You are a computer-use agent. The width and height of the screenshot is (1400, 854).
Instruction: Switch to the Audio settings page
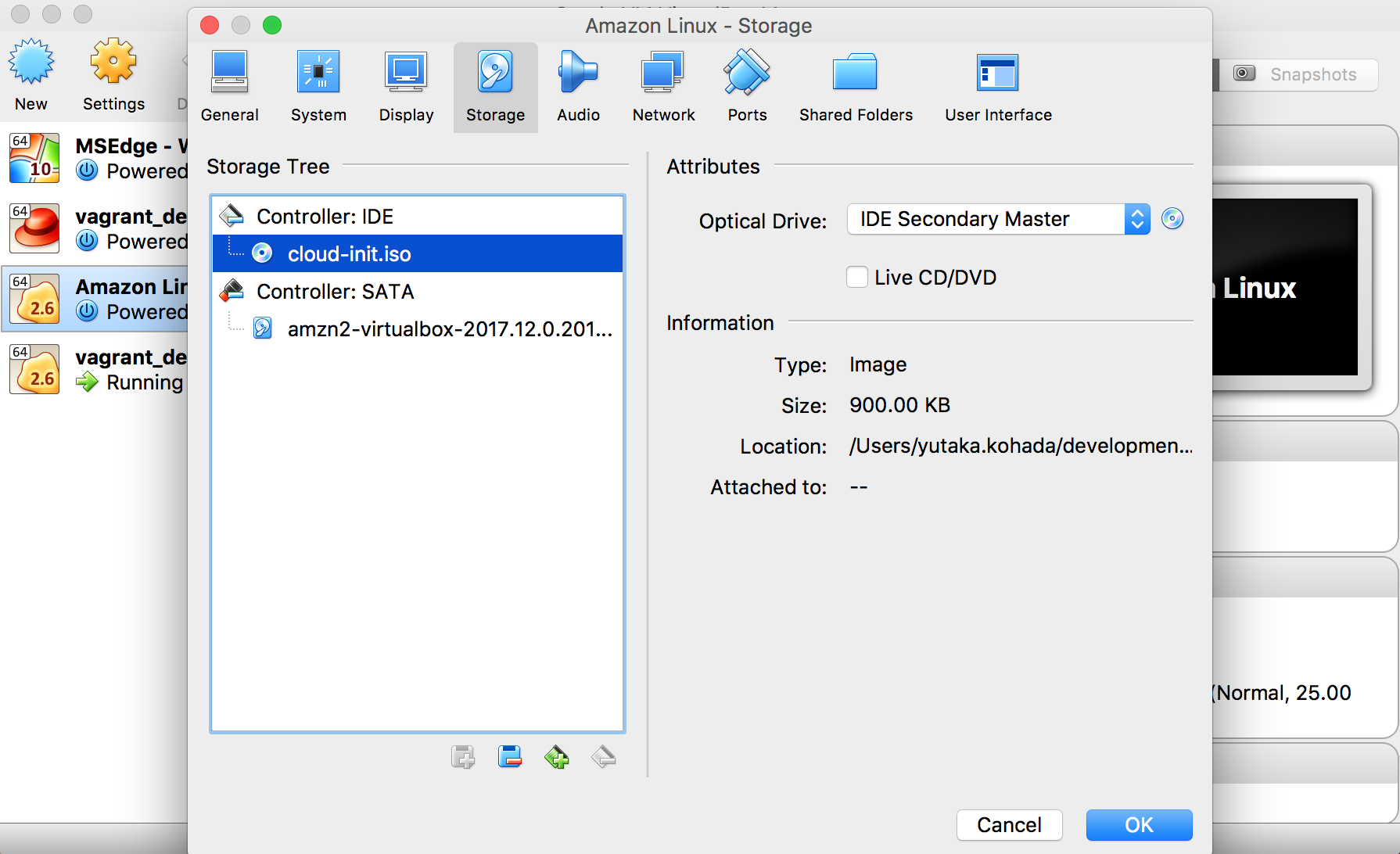pyautogui.click(x=578, y=86)
